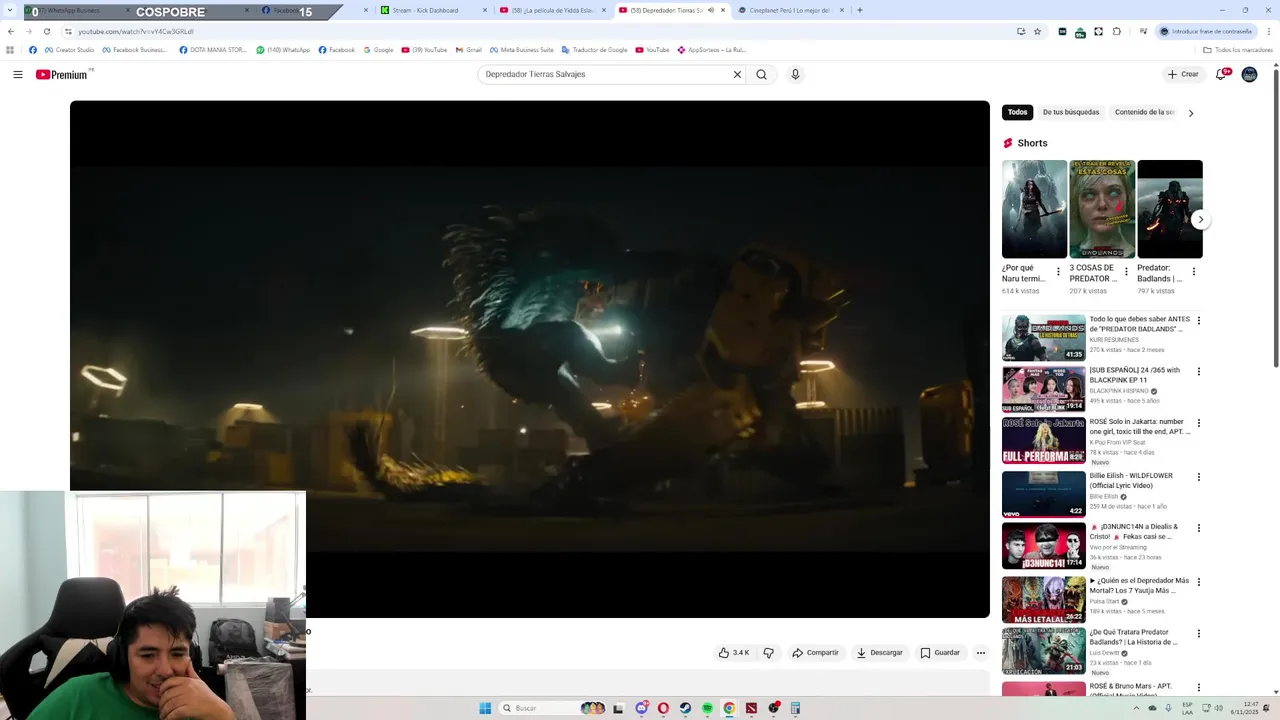Viewport: 1280px width, 720px height.
Task: Open the 'Meta Business Suite' bookmark
Action: pyautogui.click(x=521, y=50)
